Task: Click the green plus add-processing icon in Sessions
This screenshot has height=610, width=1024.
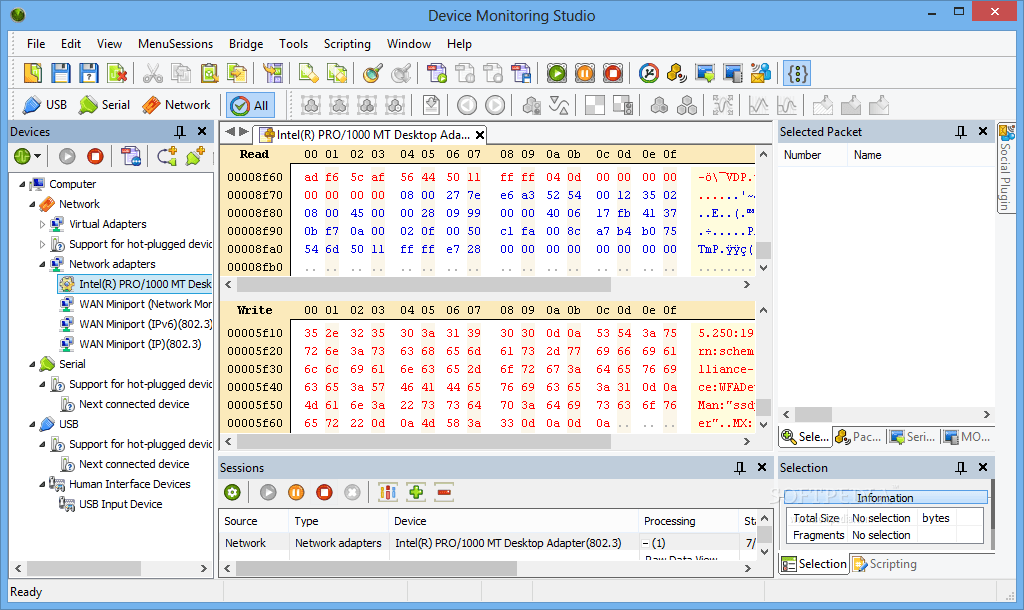Action: (x=416, y=492)
